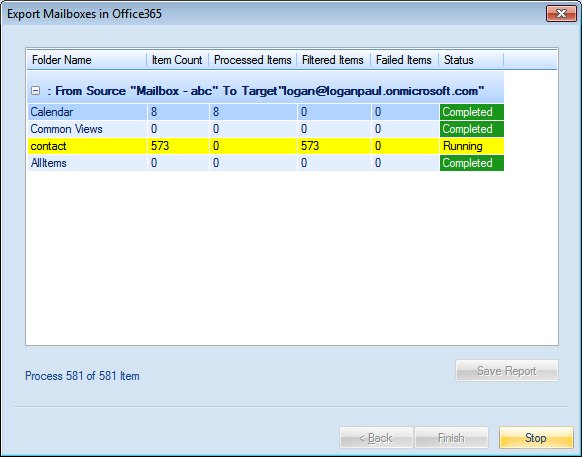
Task: Select the Calendar folder row
Action: pos(266,112)
